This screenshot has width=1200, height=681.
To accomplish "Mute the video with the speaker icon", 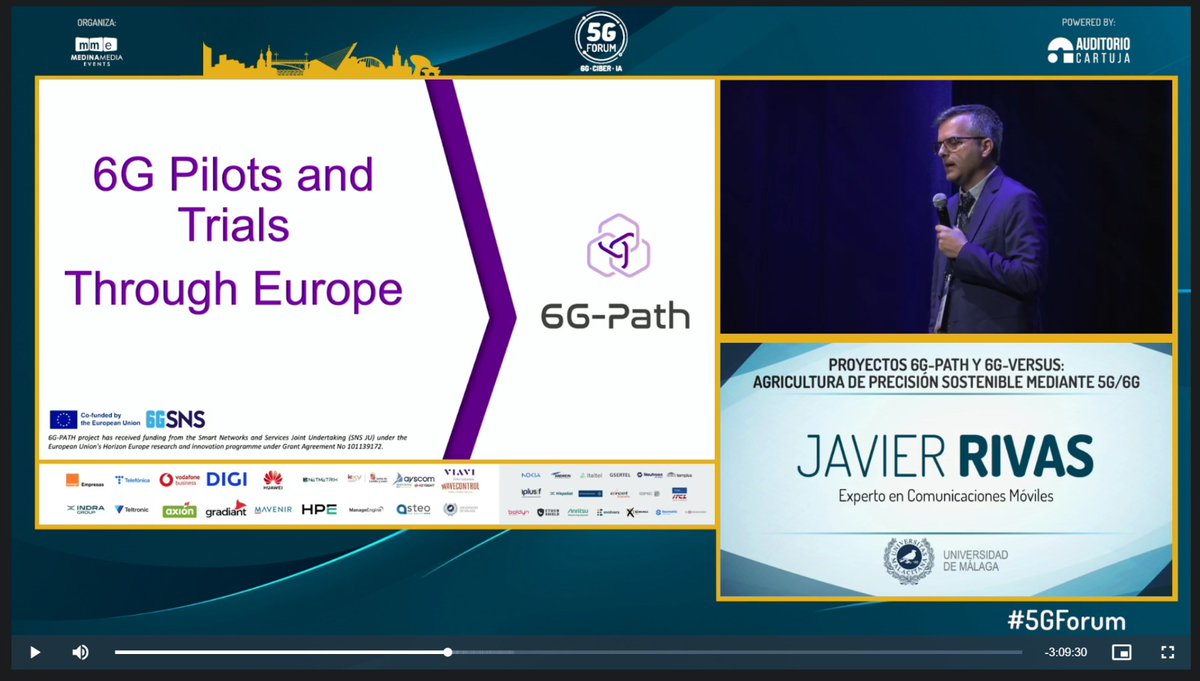I will pyautogui.click(x=80, y=652).
